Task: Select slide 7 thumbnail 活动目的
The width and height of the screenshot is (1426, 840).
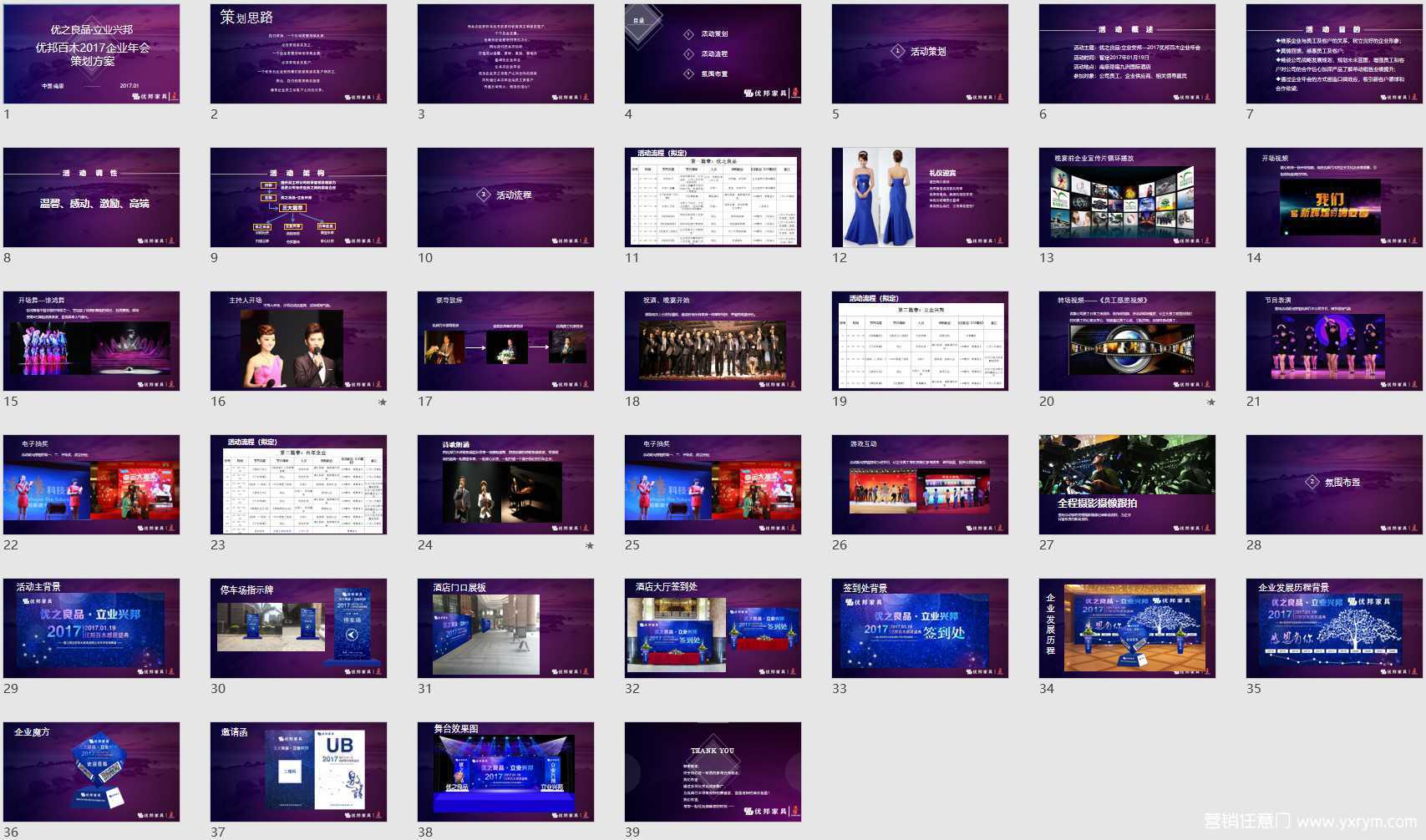Action: tap(1335, 53)
